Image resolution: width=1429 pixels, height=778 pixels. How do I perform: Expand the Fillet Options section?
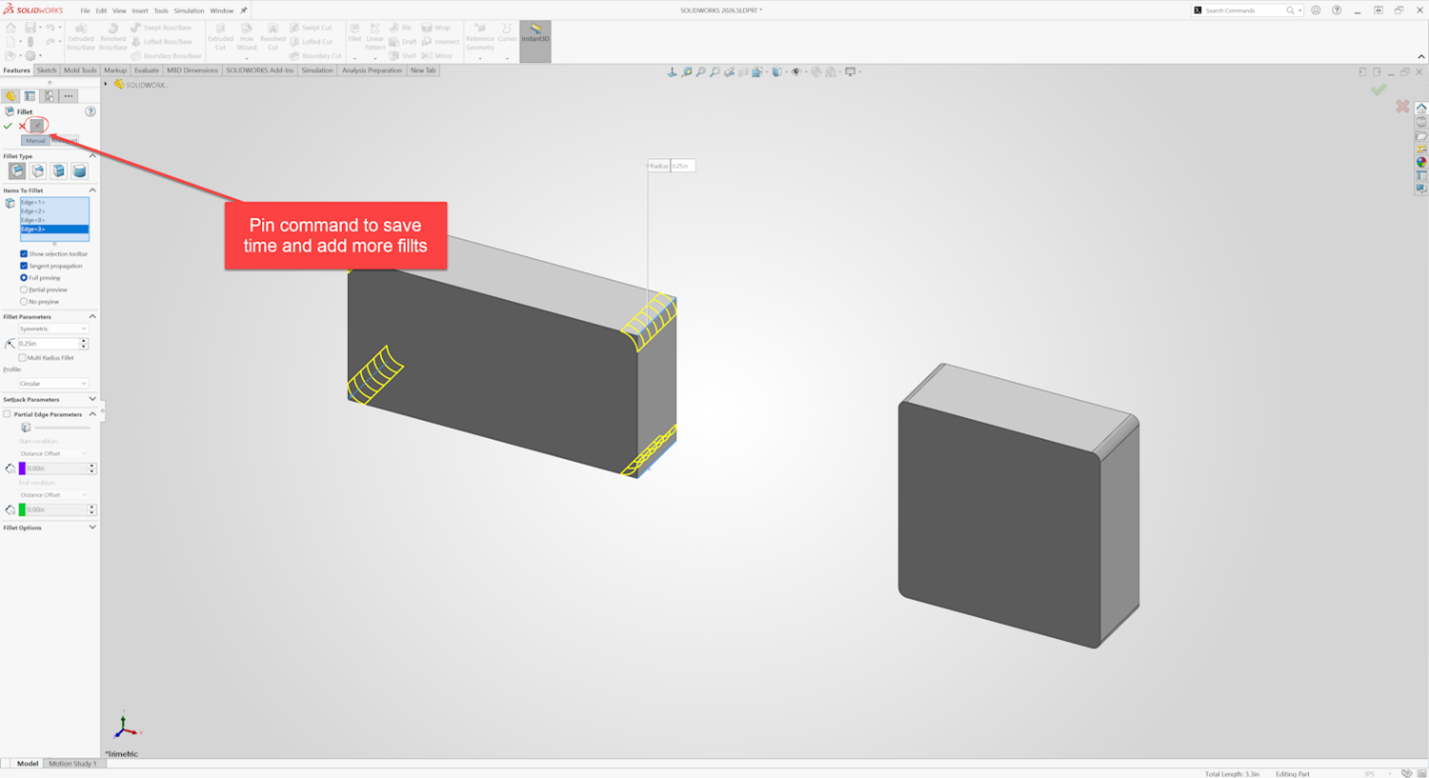click(x=92, y=527)
